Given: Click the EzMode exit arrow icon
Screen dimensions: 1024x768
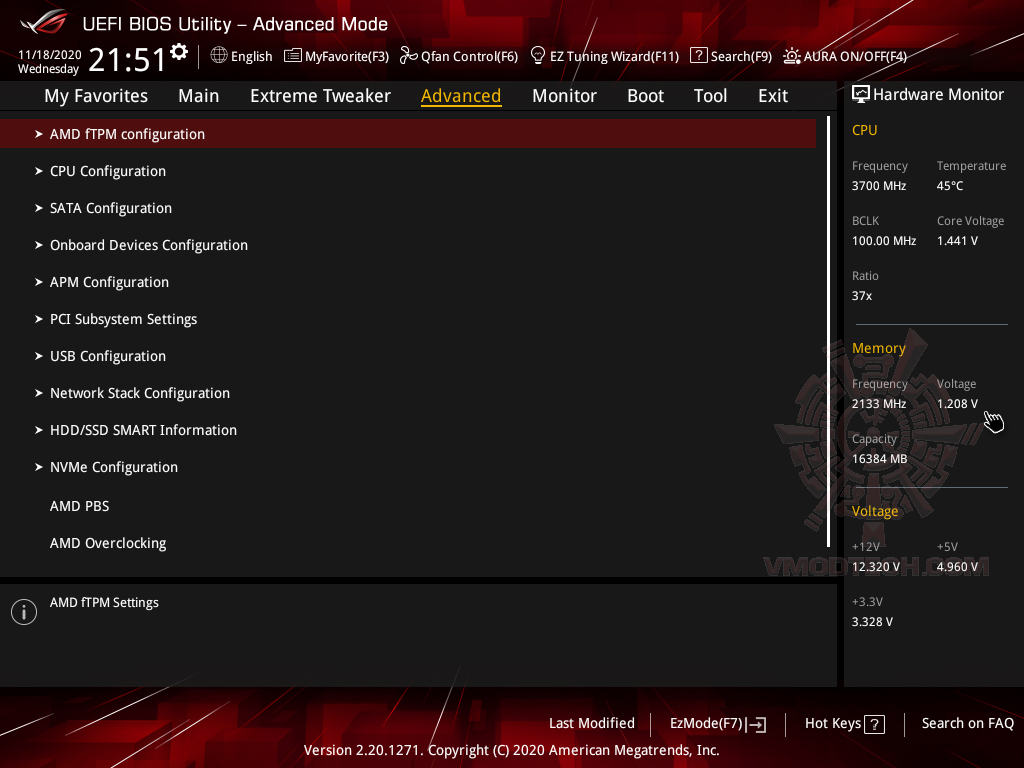Looking at the screenshot, I should [x=756, y=724].
